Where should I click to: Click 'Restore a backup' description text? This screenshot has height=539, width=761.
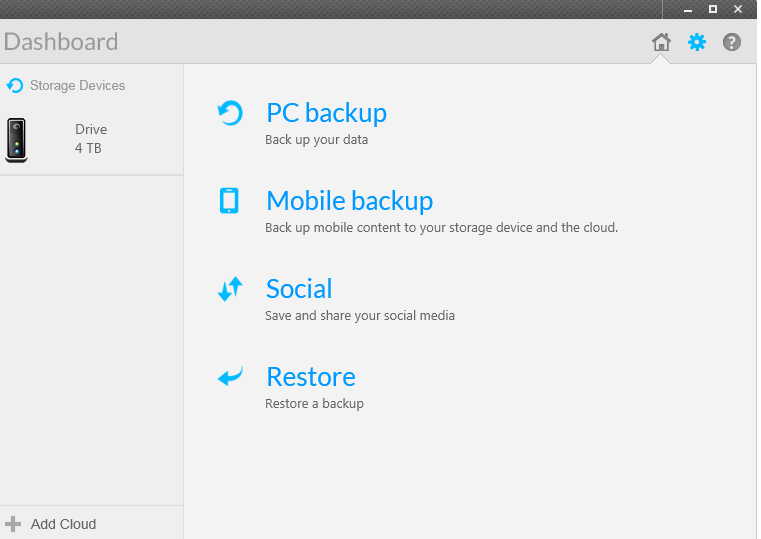[314, 404]
